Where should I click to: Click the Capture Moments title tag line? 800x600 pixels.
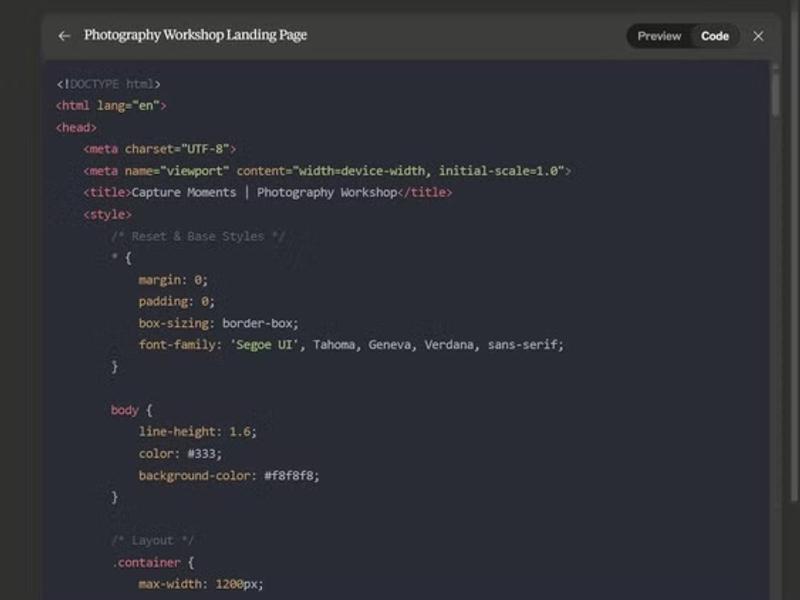click(x=268, y=192)
